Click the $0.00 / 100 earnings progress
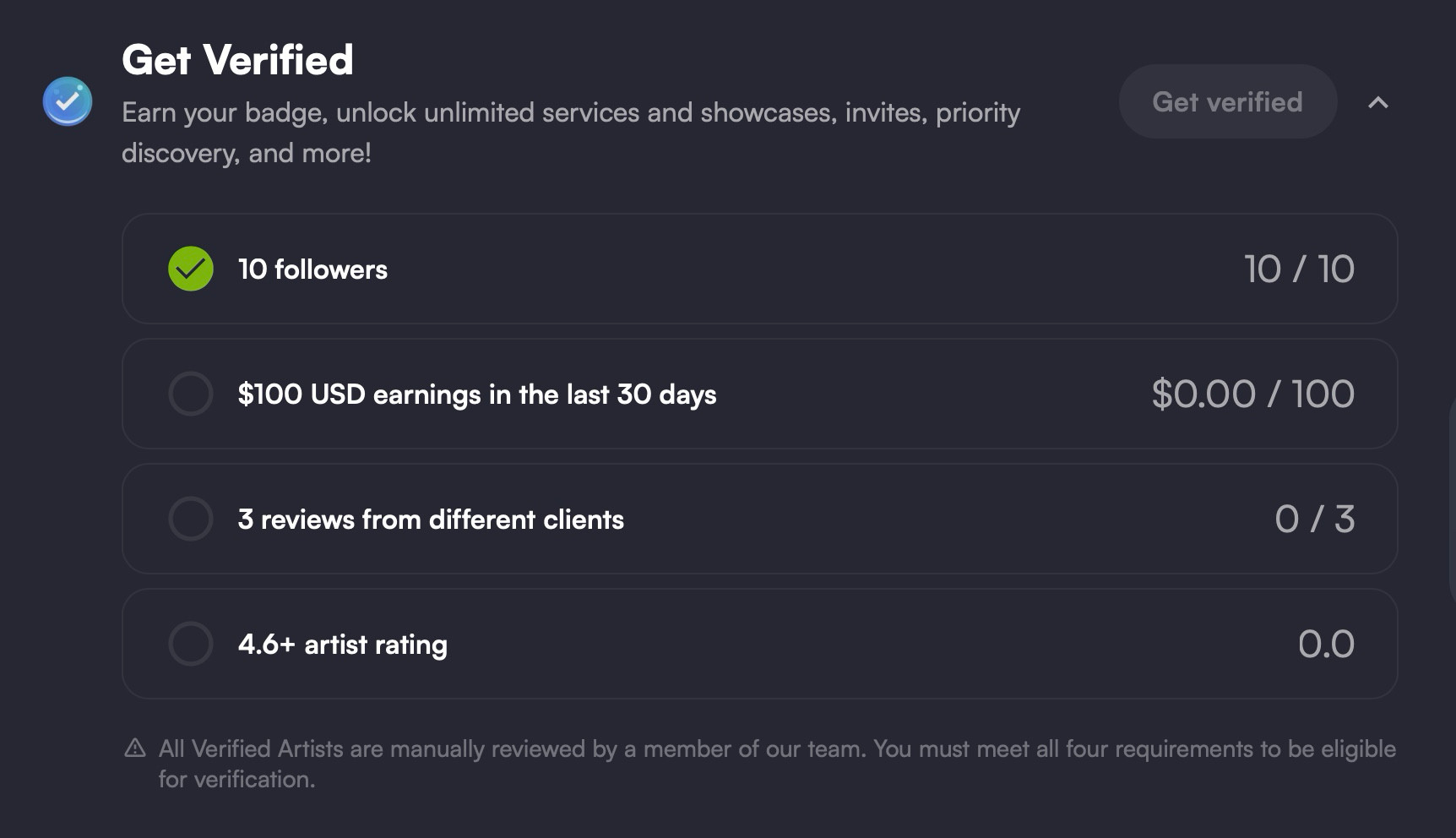1456x838 pixels. (x=1253, y=395)
